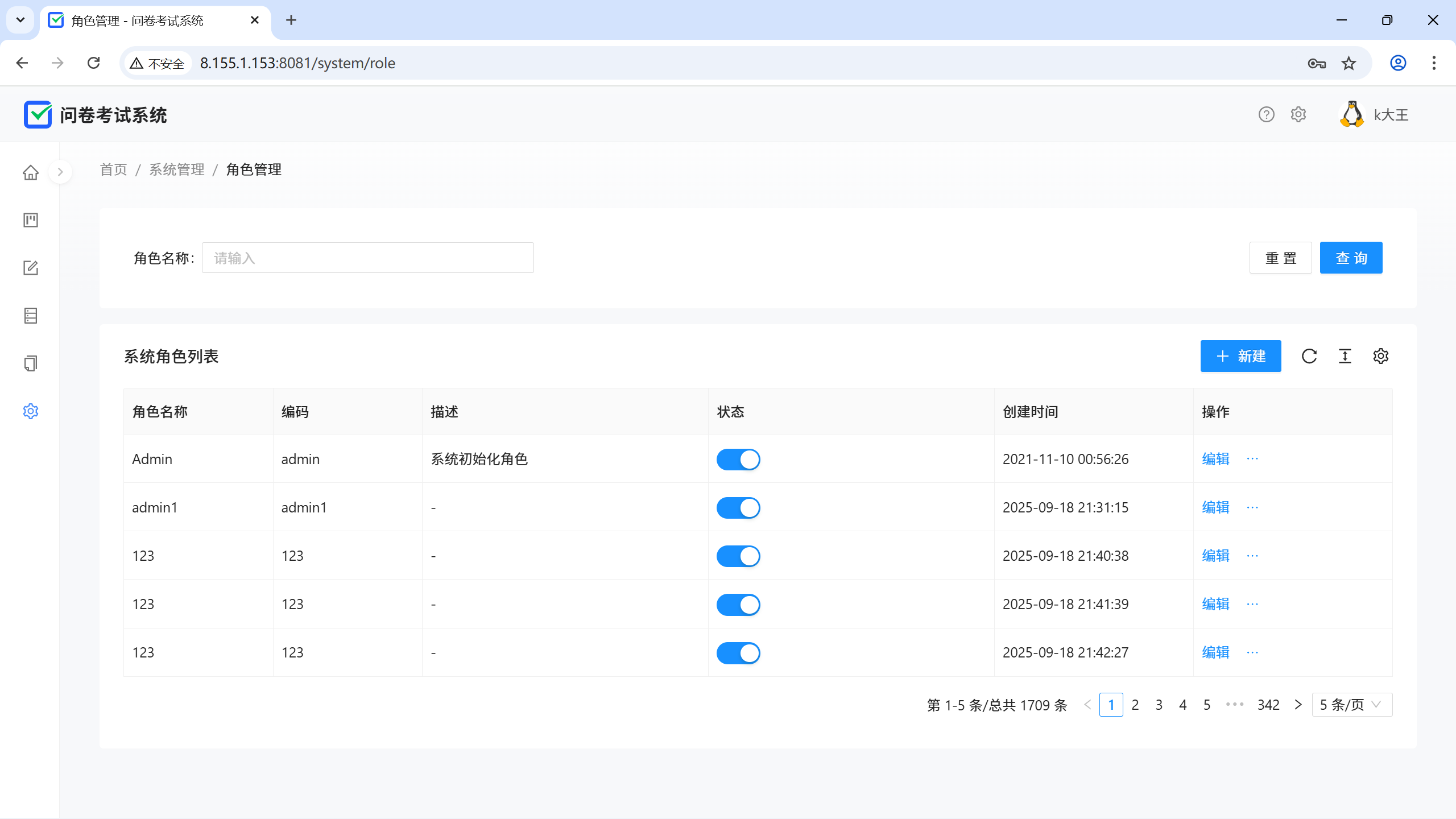Open the table column settings gear

pos(1381,356)
